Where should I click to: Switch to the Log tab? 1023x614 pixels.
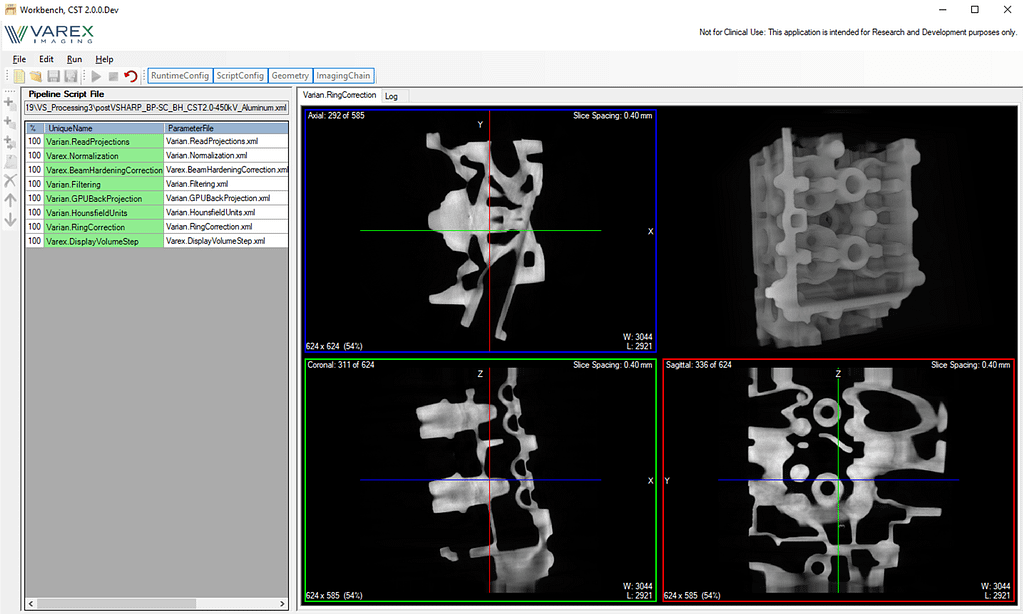coord(391,96)
